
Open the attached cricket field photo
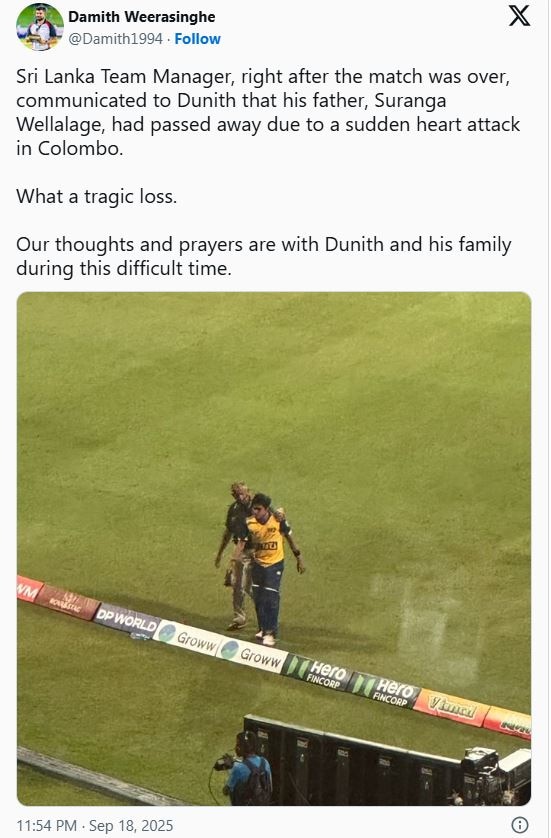point(274,548)
